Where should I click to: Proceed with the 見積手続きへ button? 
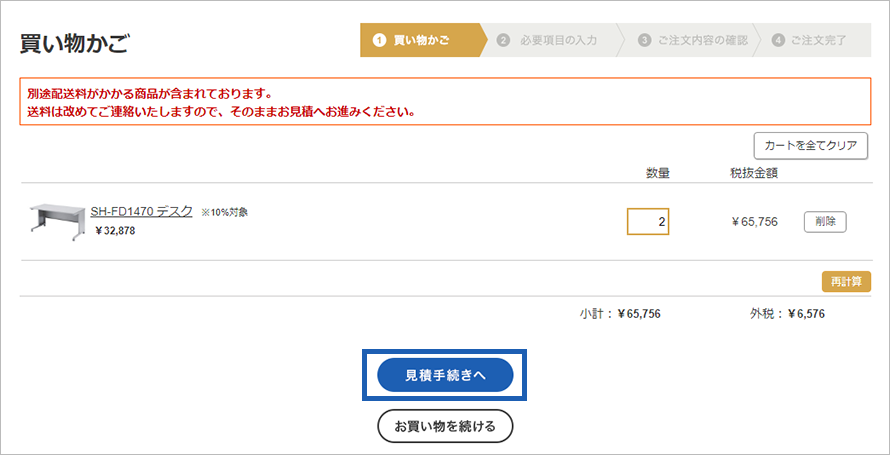coord(445,375)
